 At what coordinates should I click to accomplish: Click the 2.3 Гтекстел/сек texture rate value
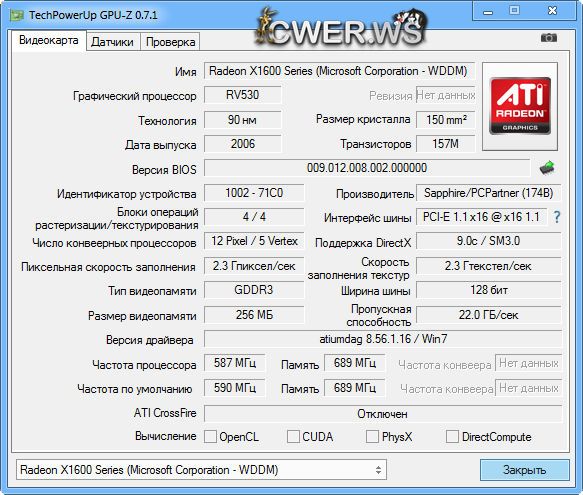489,266
